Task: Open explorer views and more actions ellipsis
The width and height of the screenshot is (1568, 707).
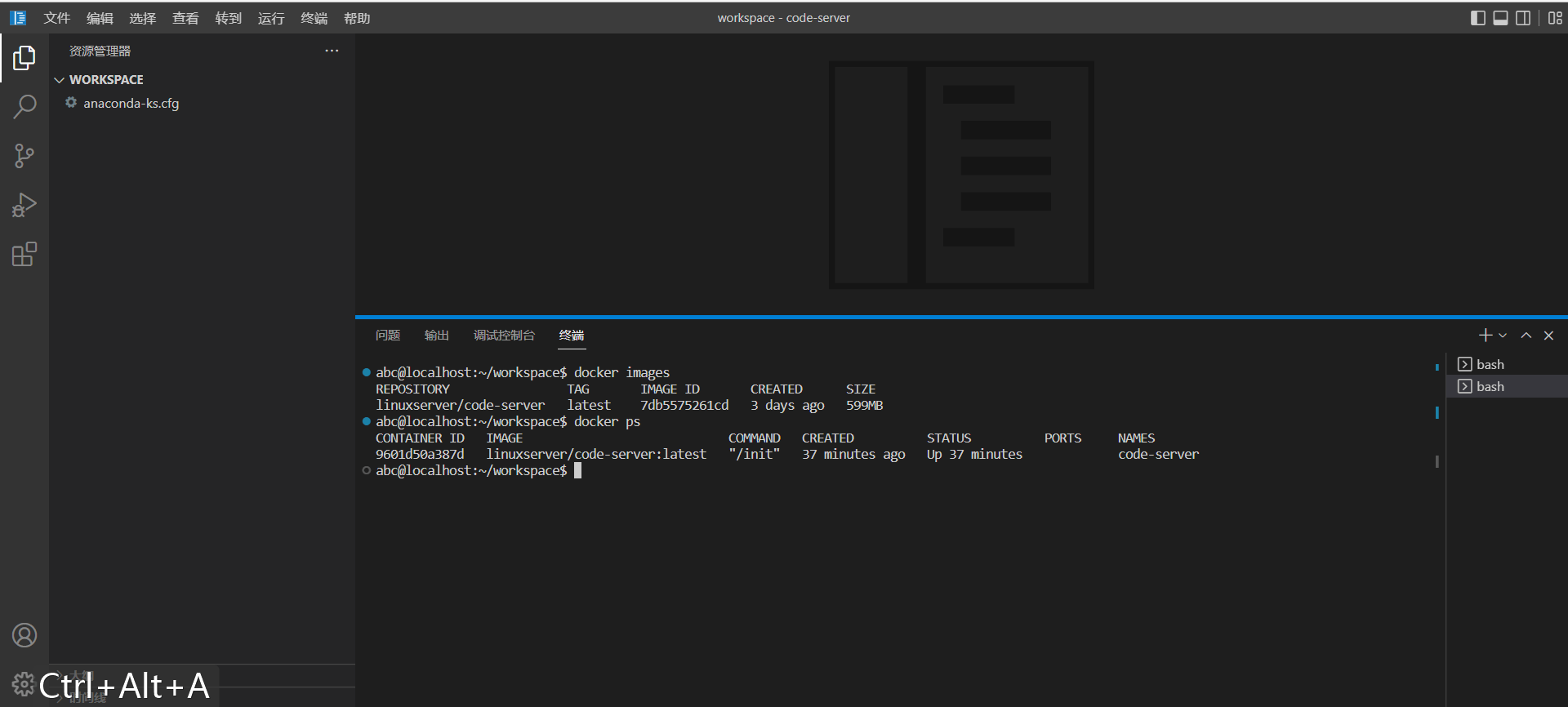Action: tap(332, 51)
